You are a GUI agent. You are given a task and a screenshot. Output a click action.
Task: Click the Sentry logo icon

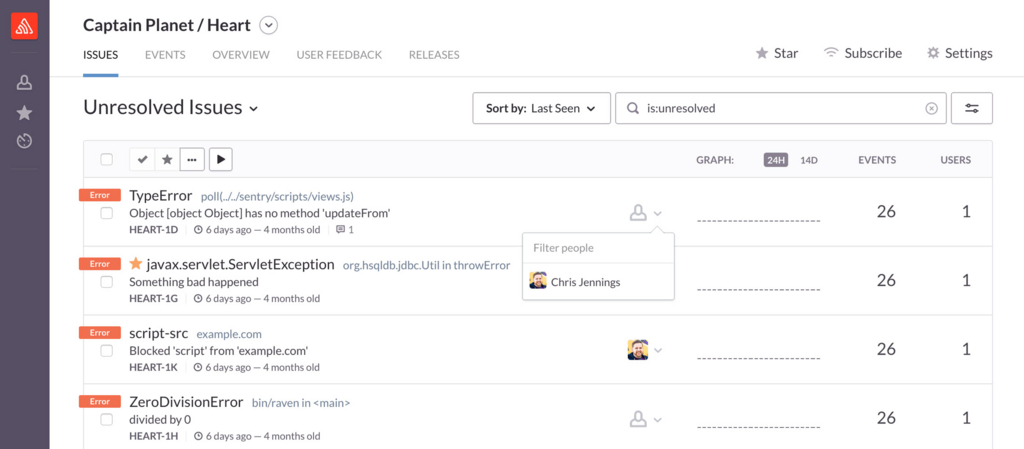(x=24, y=26)
